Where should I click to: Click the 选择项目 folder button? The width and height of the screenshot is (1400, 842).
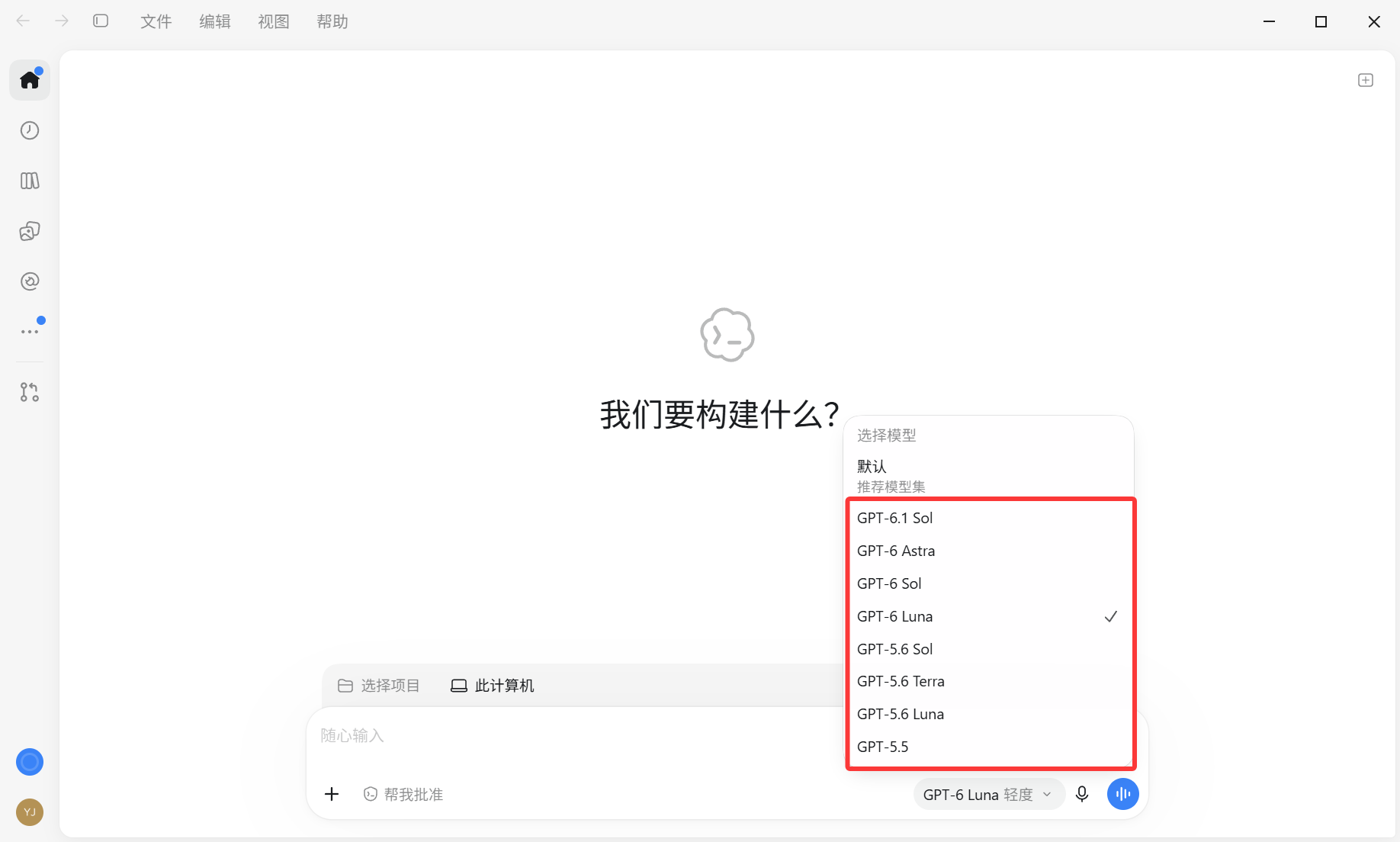(379, 686)
